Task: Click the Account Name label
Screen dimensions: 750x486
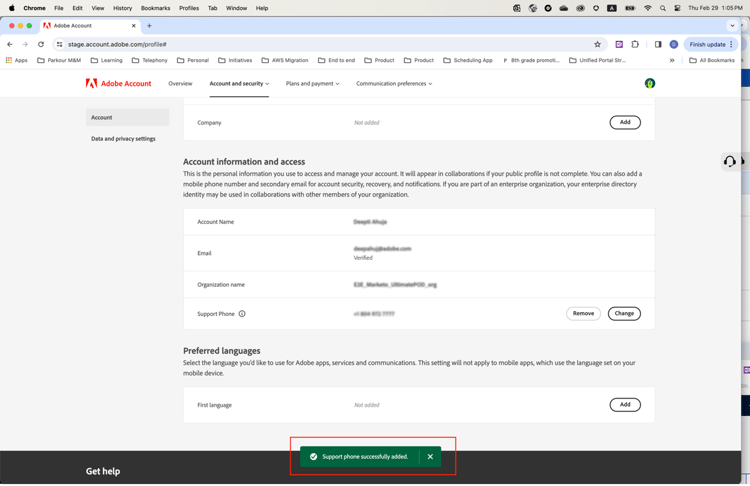Action: (x=216, y=222)
